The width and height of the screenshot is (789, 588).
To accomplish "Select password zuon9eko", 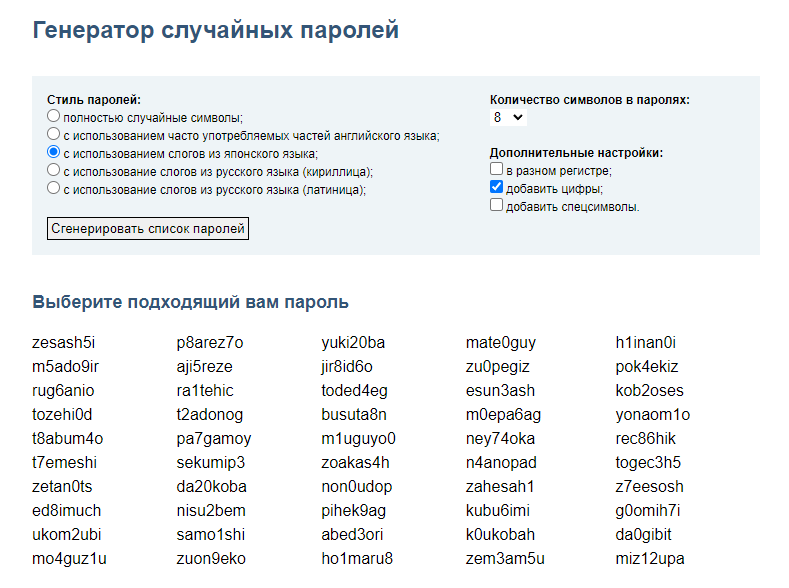I will click(211, 559).
